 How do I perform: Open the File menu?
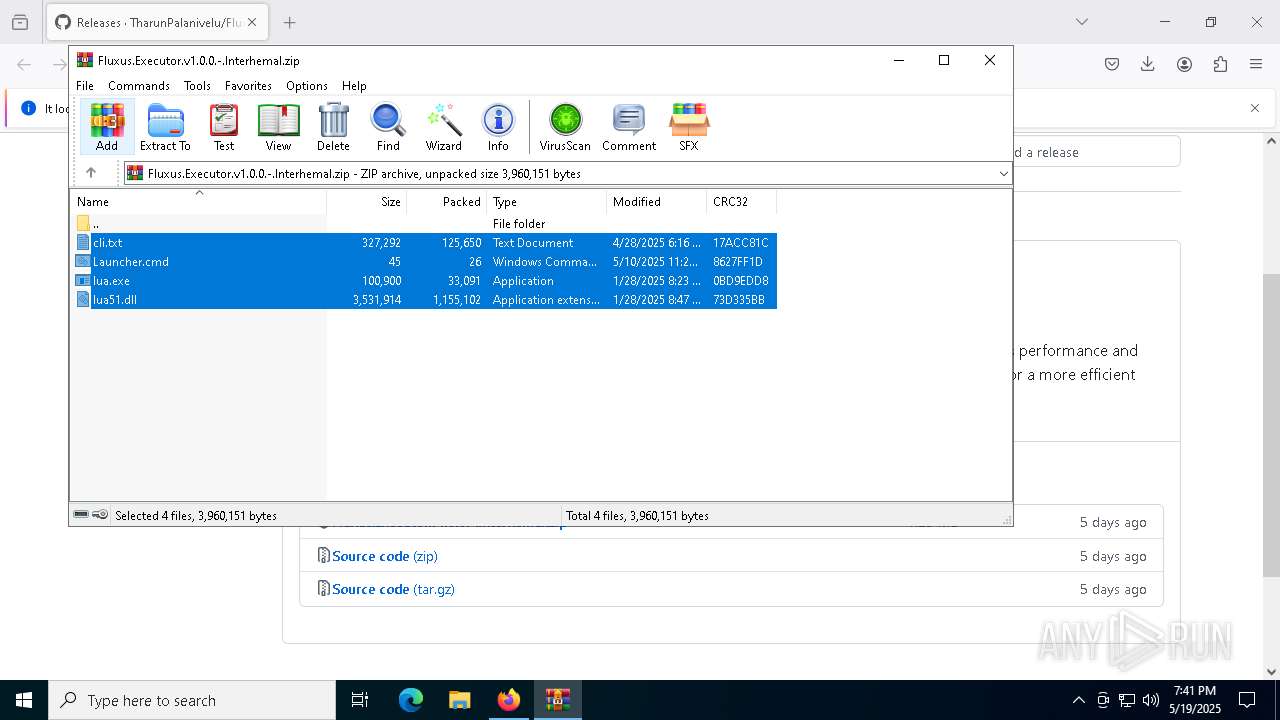[x=85, y=86]
